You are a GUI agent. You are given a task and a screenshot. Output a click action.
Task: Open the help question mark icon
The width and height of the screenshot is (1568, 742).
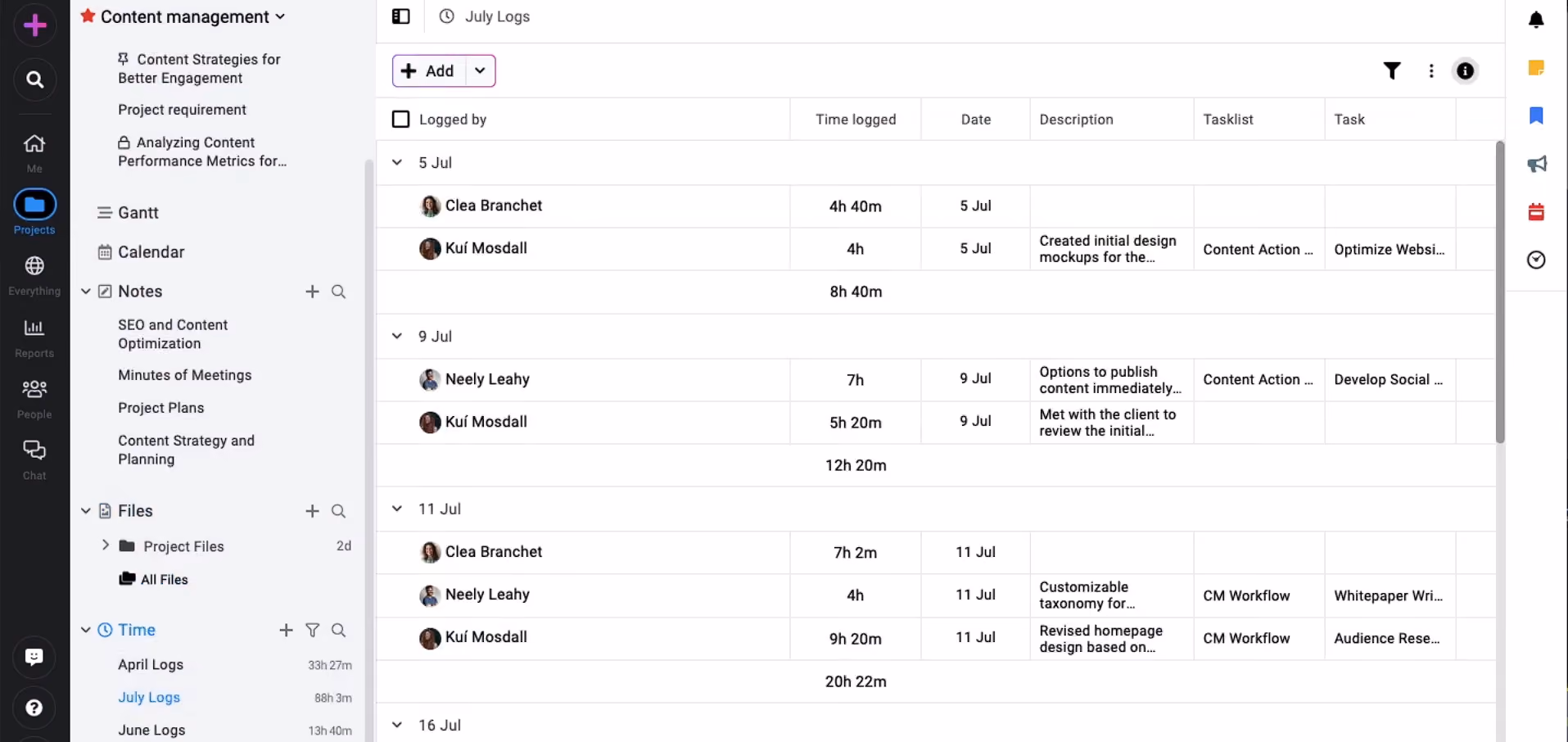34,708
